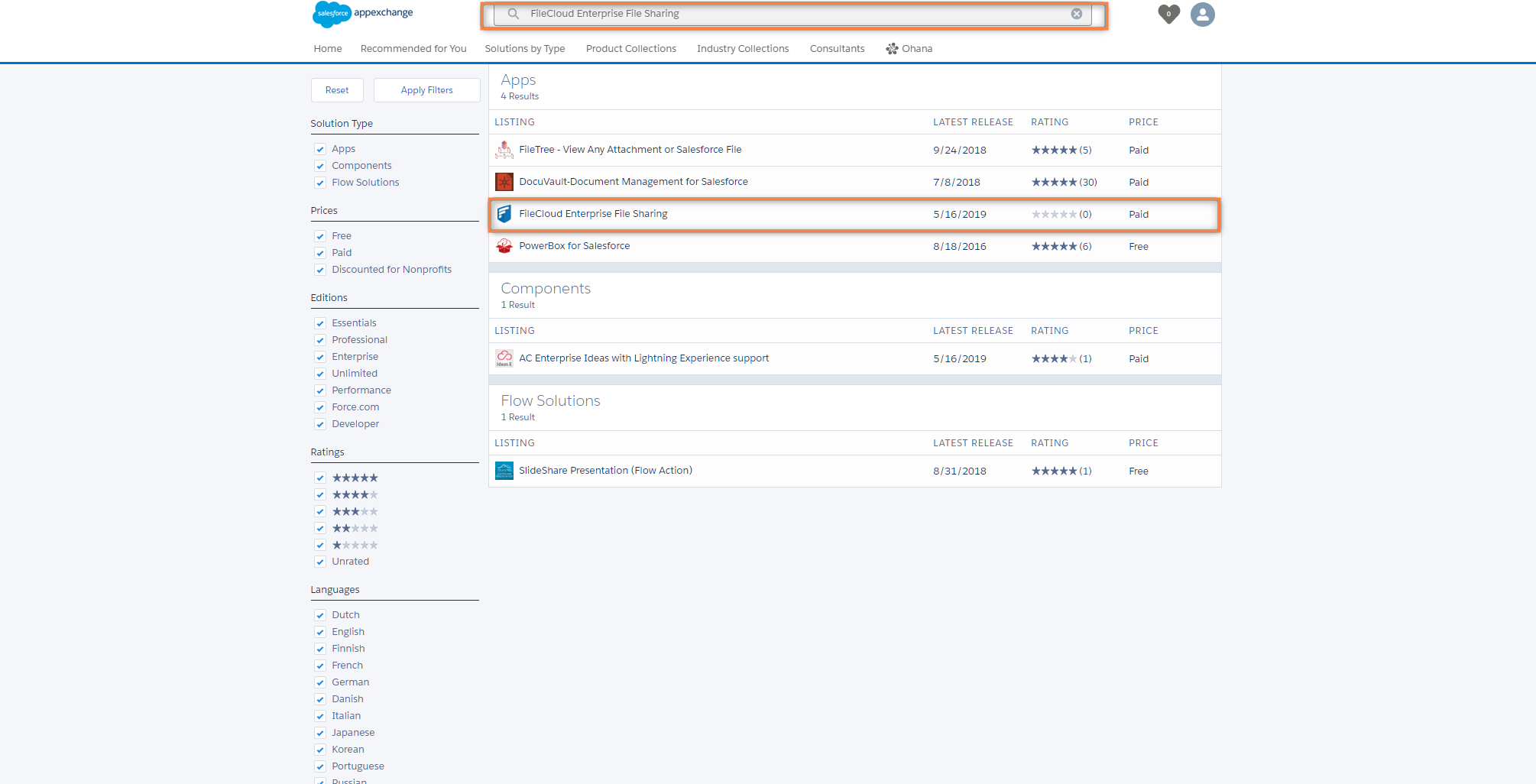Click into the AppExchange search box
This screenshot has width=1536, height=784.
[795, 14]
